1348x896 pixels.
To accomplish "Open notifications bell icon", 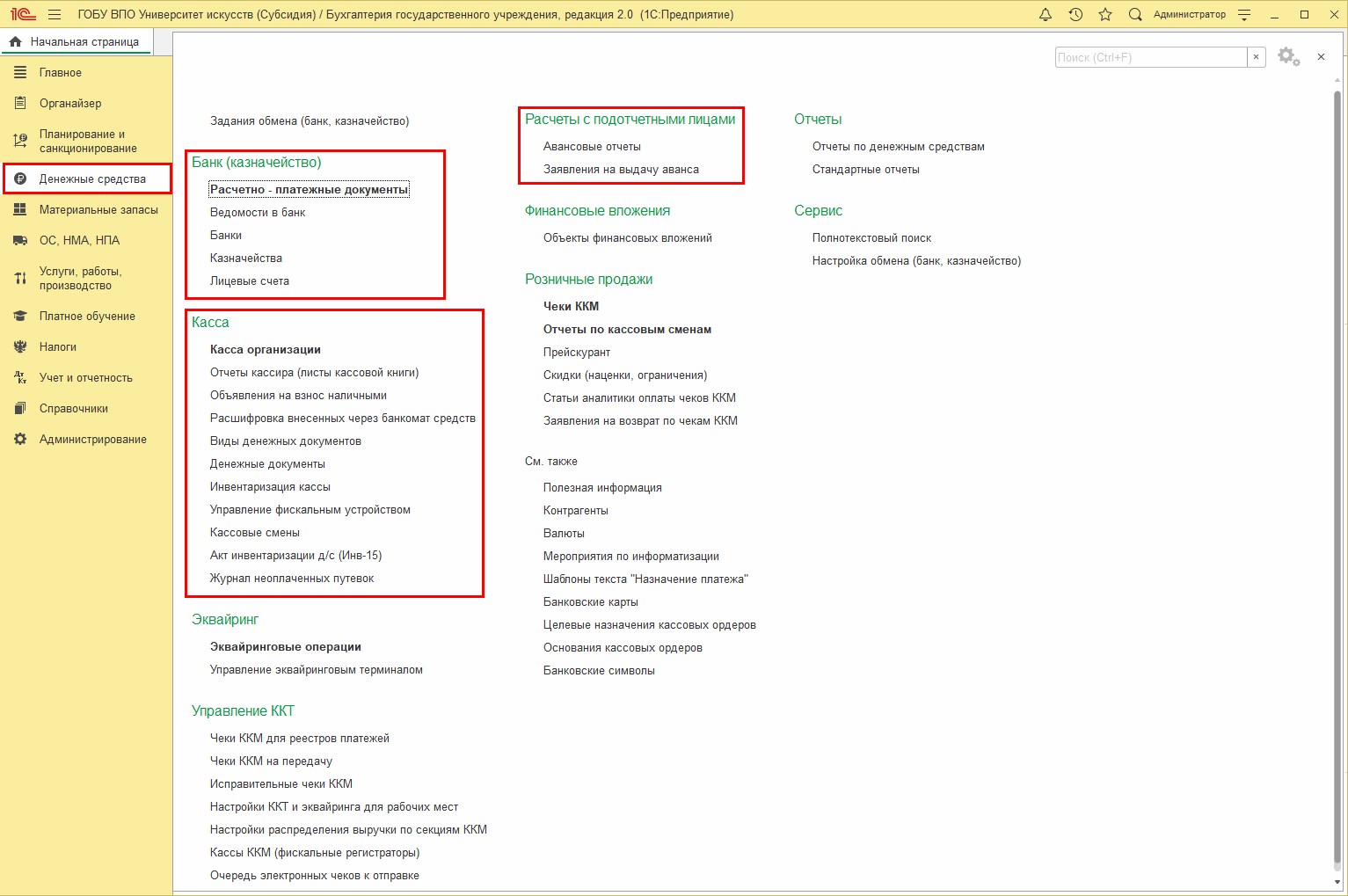I will coord(1046,15).
